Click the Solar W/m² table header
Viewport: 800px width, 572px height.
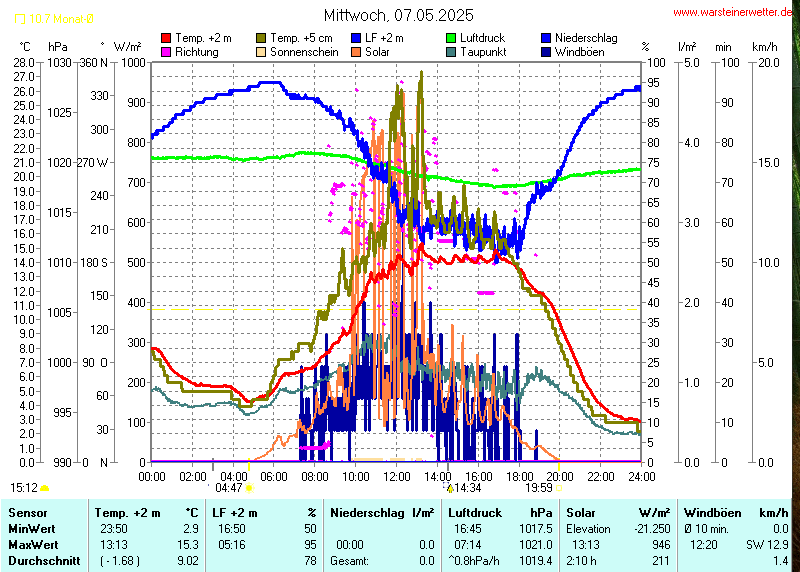618,513
